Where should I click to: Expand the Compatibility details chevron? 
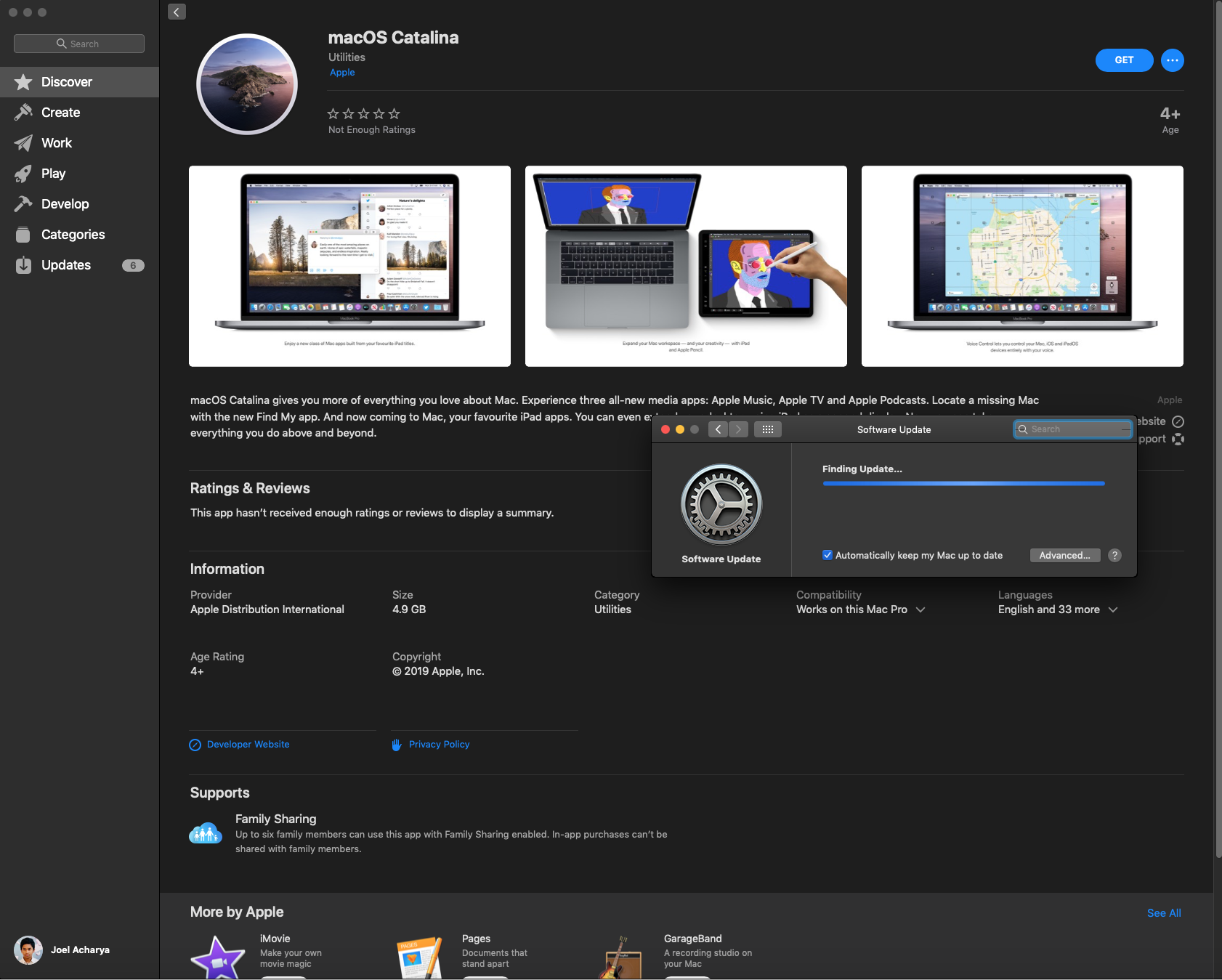[x=920, y=610]
